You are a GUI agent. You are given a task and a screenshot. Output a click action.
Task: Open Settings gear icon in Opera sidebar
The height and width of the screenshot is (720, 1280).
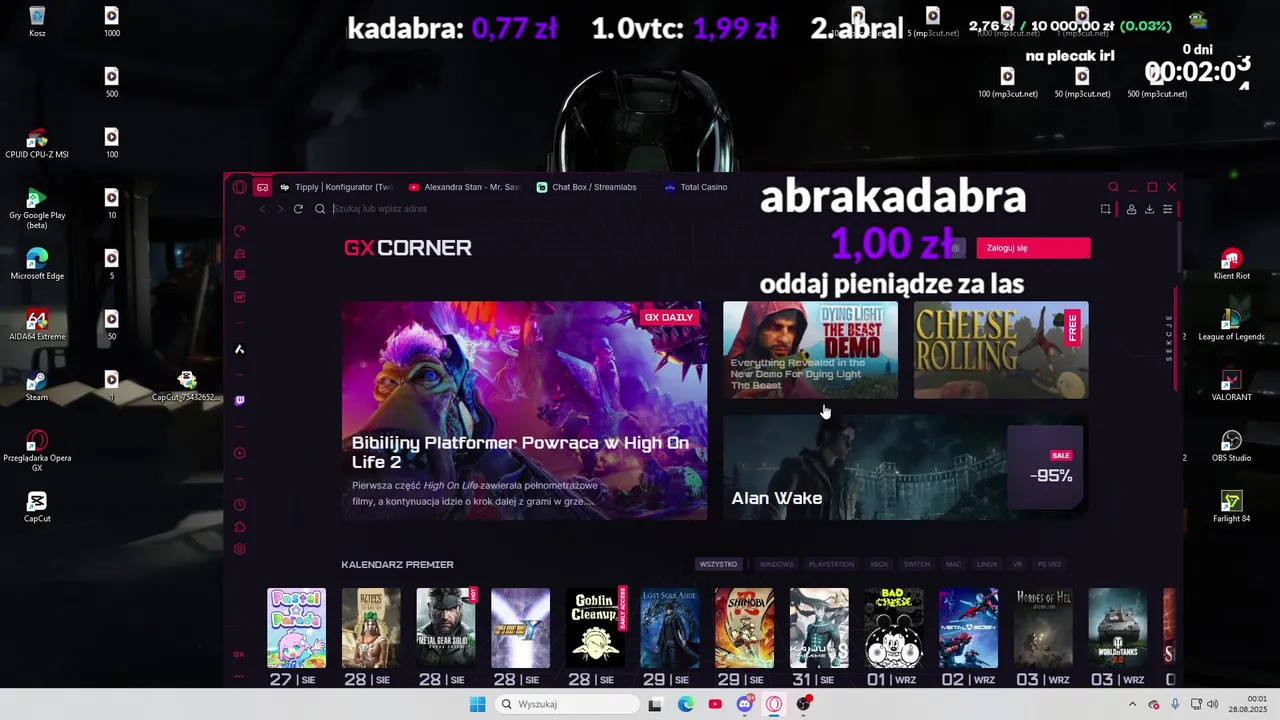[239, 549]
